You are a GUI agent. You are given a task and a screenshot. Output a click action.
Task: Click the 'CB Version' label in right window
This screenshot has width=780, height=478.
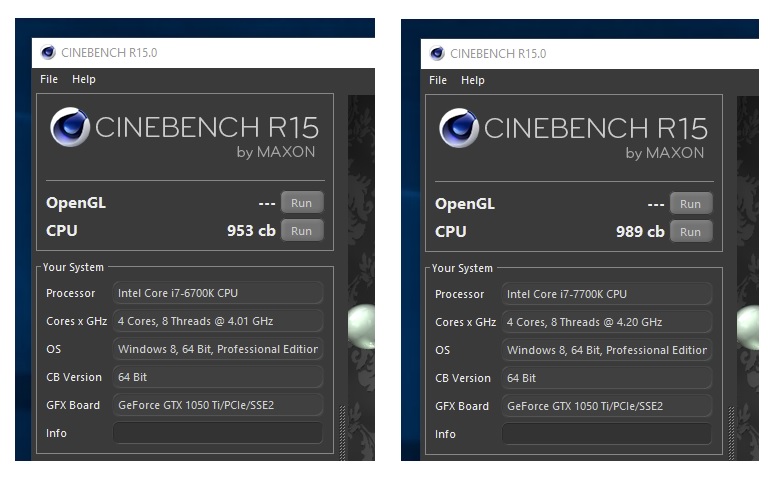(x=463, y=378)
